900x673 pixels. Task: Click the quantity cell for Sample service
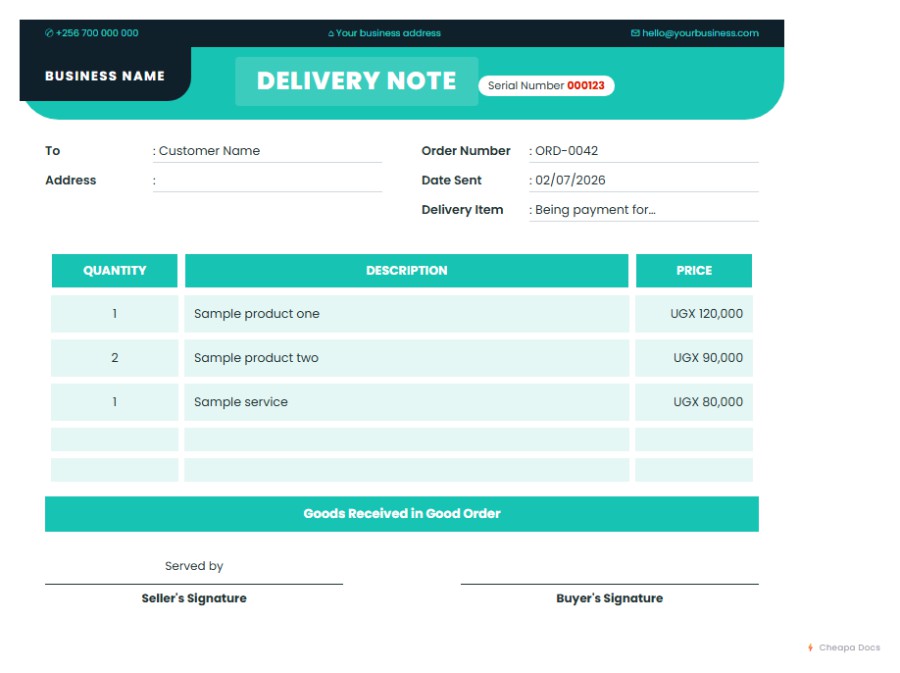(115, 402)
